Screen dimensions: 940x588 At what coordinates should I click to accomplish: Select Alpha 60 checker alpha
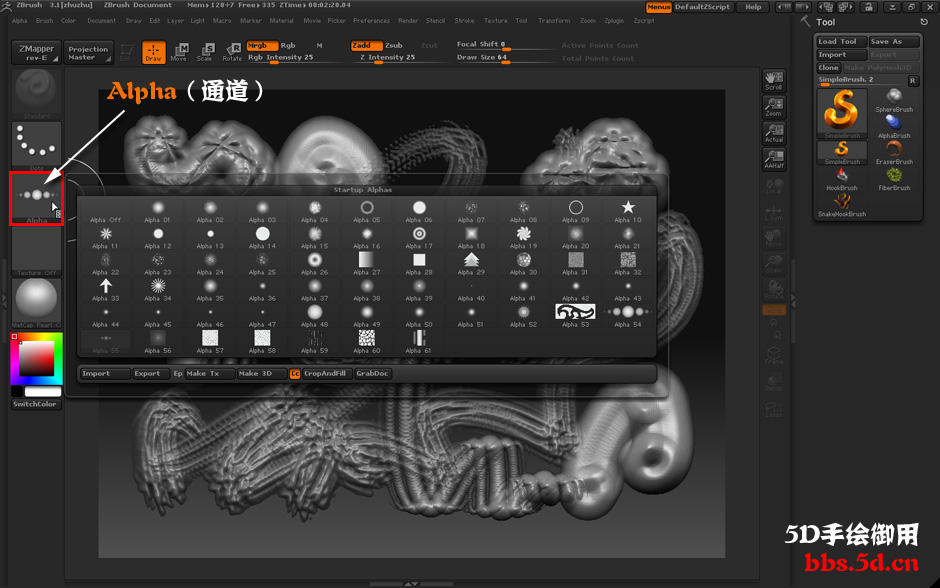367,342
